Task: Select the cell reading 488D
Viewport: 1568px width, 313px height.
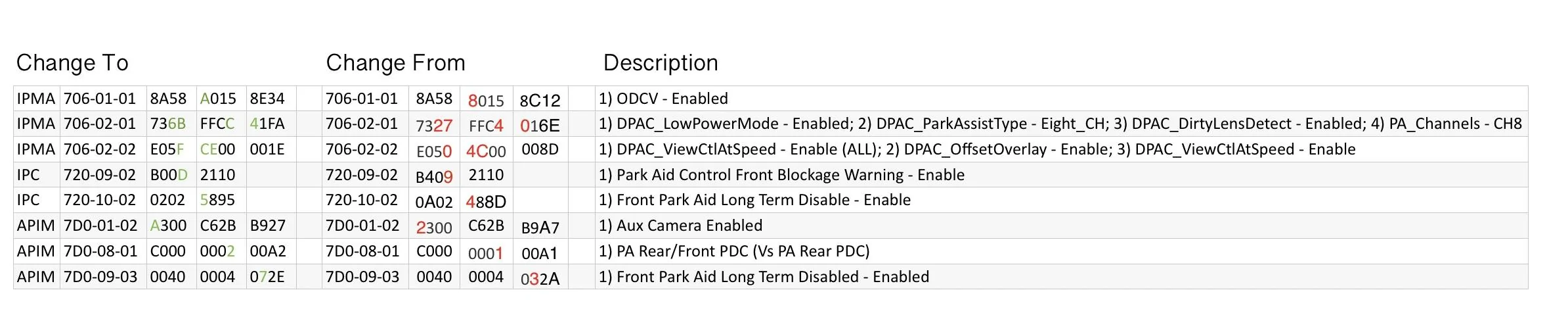Action: point(486,202)
